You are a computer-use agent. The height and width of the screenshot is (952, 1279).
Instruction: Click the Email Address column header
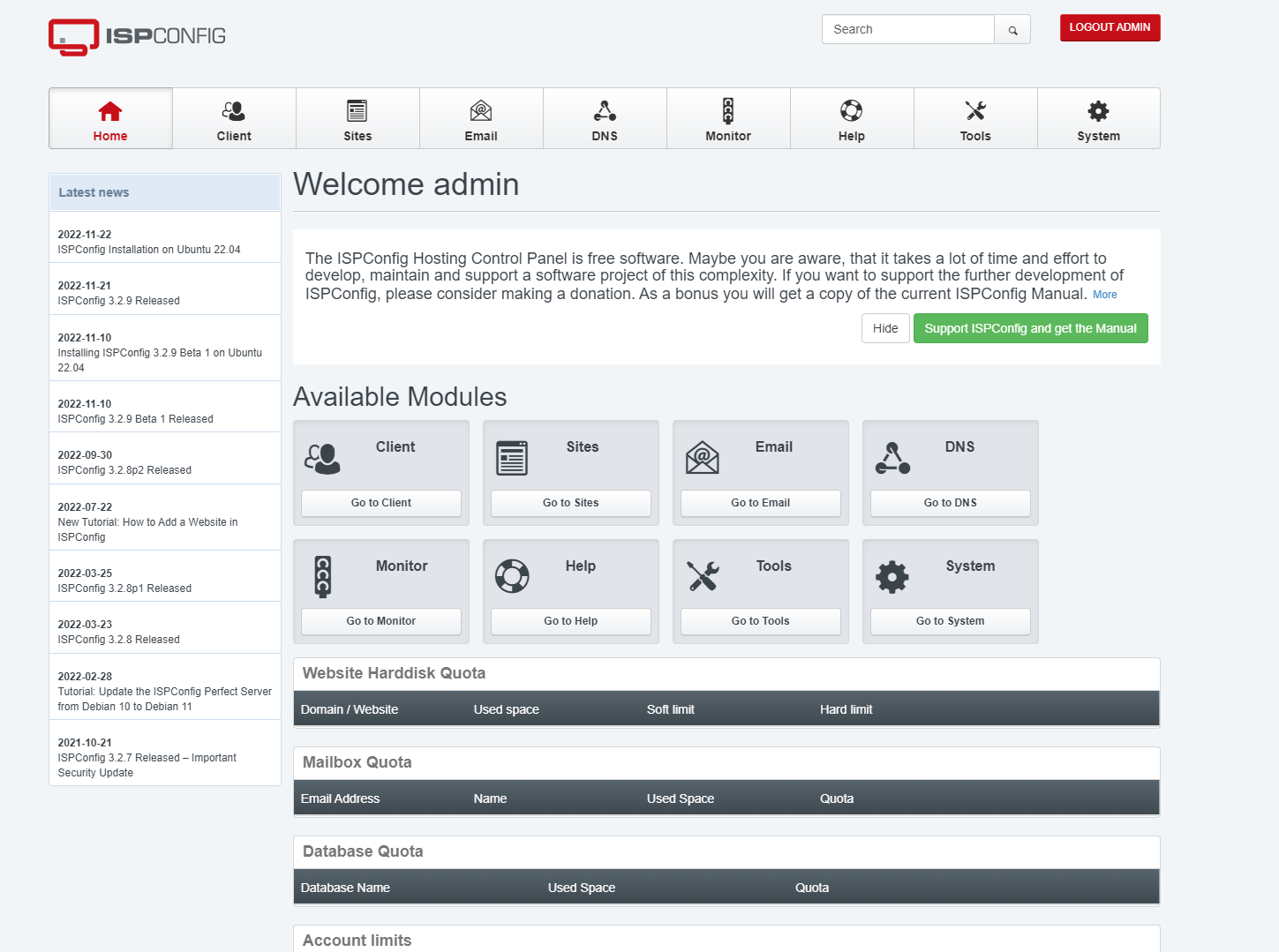[340, 798]
